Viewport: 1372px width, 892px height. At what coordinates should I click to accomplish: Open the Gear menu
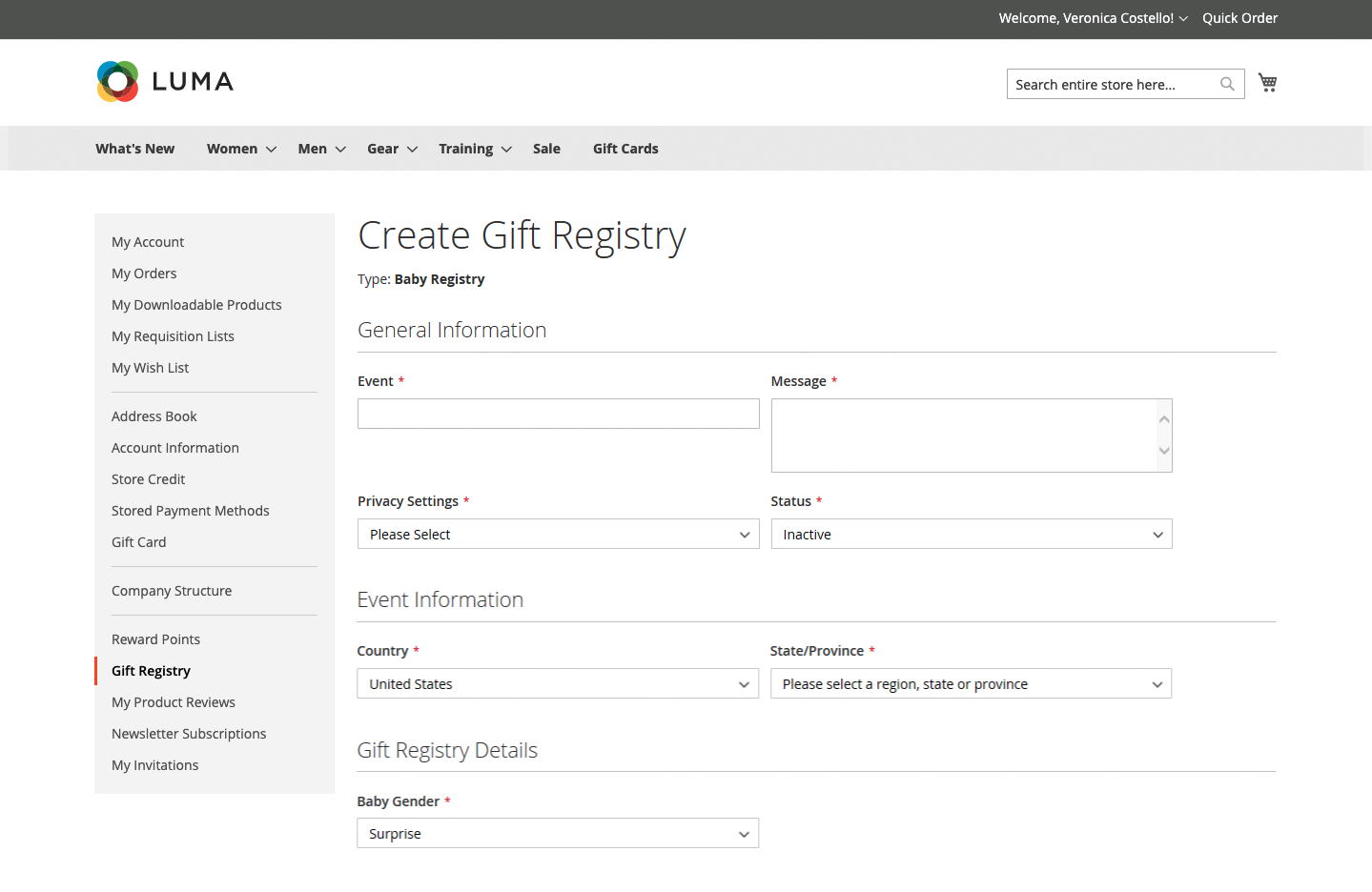coord(392,149)
